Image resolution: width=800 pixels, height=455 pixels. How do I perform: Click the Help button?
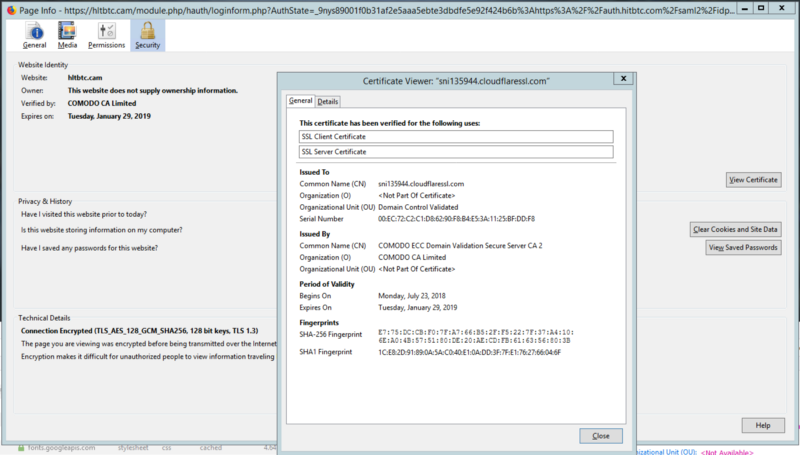pos(763,425)
